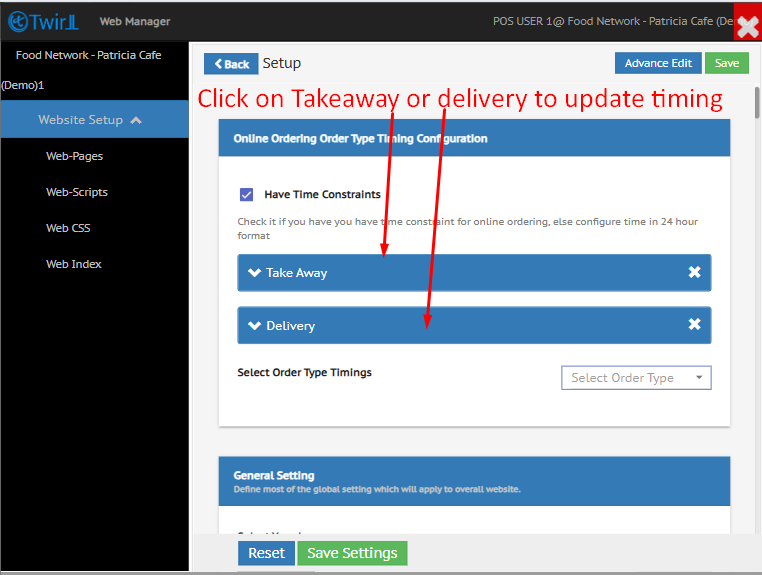The image size is (762, 575).
Task: Click the Save Settings button
Action: pos(352,553)
